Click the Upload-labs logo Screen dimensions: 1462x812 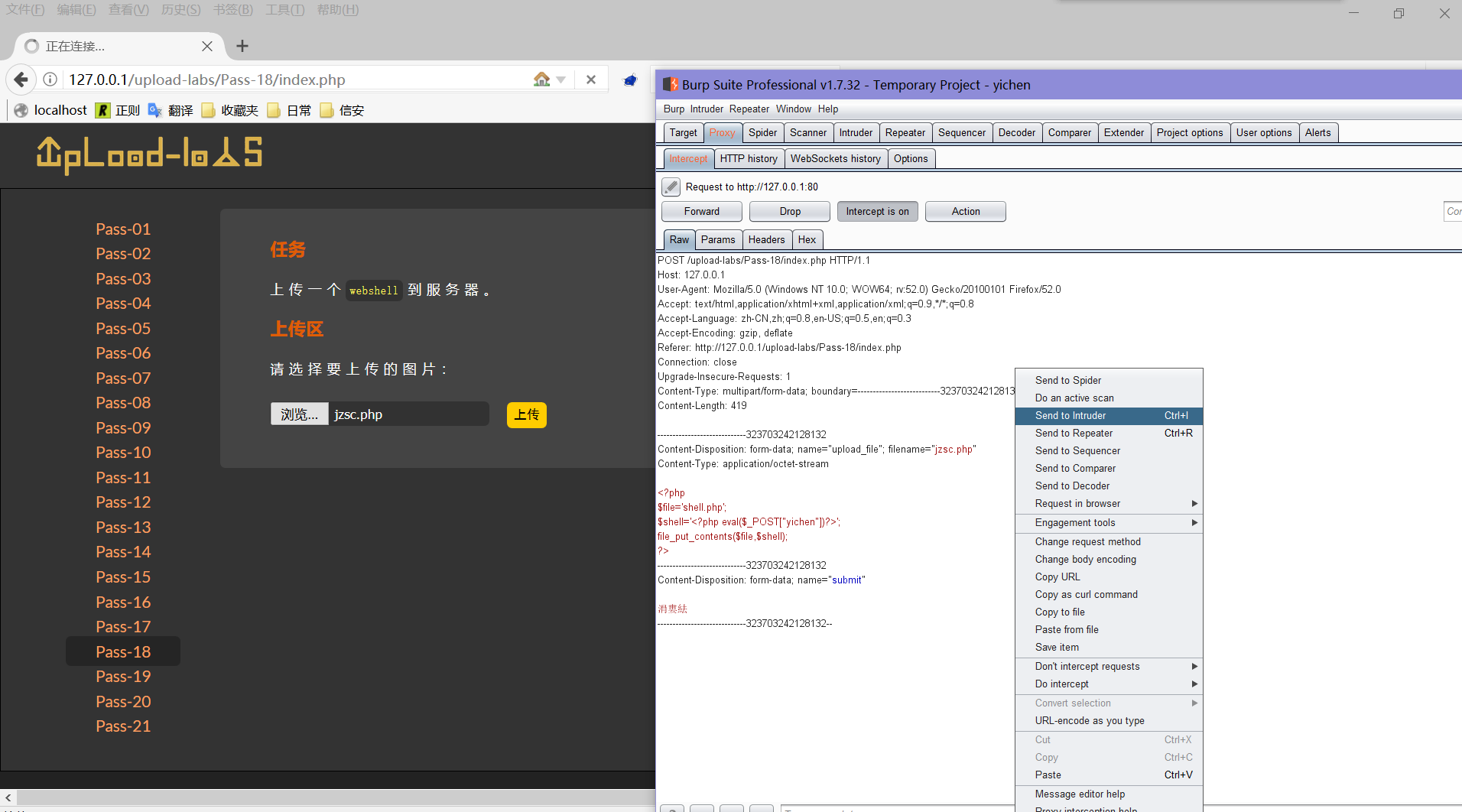click(x=149, y=154)
